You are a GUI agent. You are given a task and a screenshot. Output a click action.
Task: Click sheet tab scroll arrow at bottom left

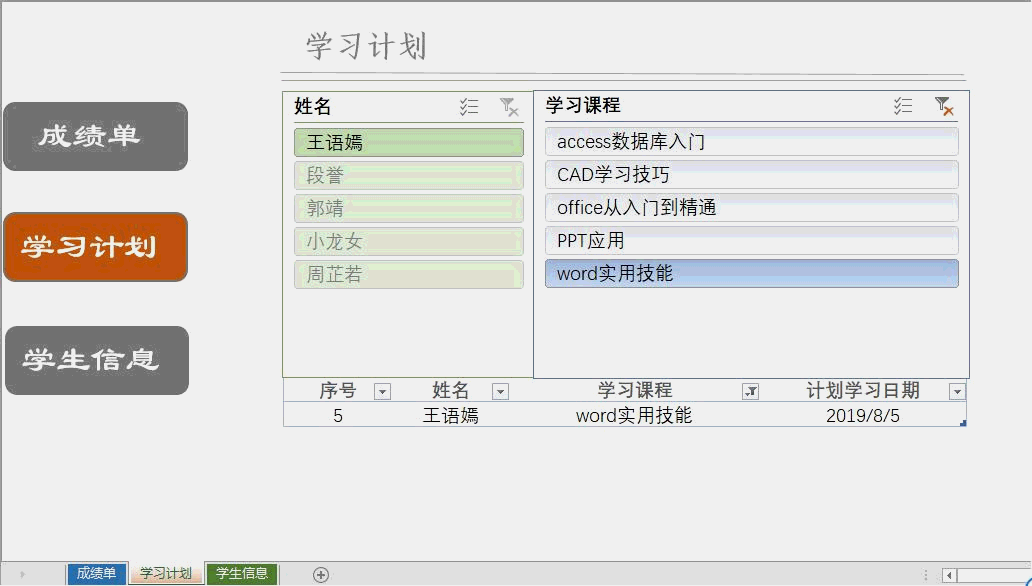pyautogui.click(x=22, y=575)
